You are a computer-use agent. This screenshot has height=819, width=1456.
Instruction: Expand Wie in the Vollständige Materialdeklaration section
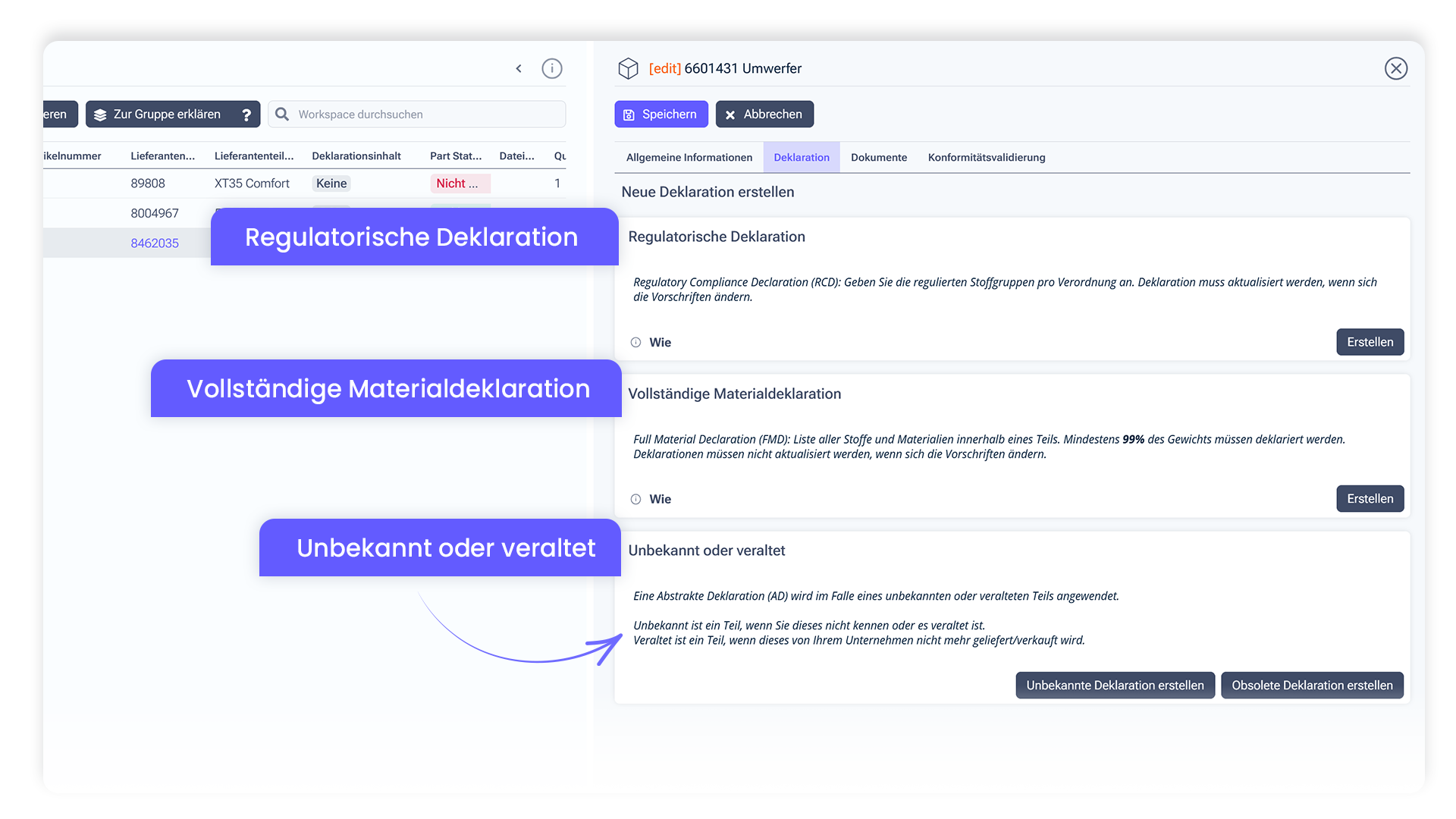click(x=660, y=499)
